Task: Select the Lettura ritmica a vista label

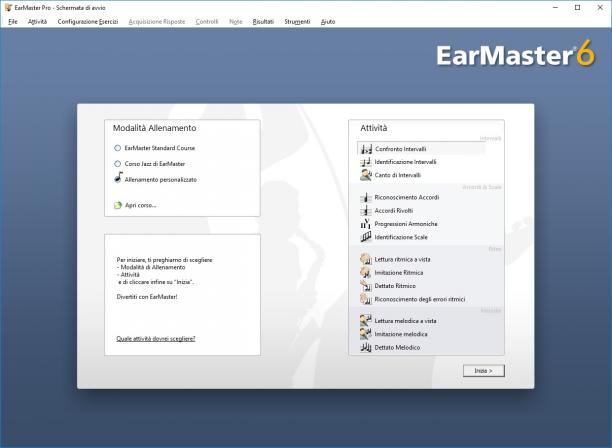Action: tap(402, 259)
